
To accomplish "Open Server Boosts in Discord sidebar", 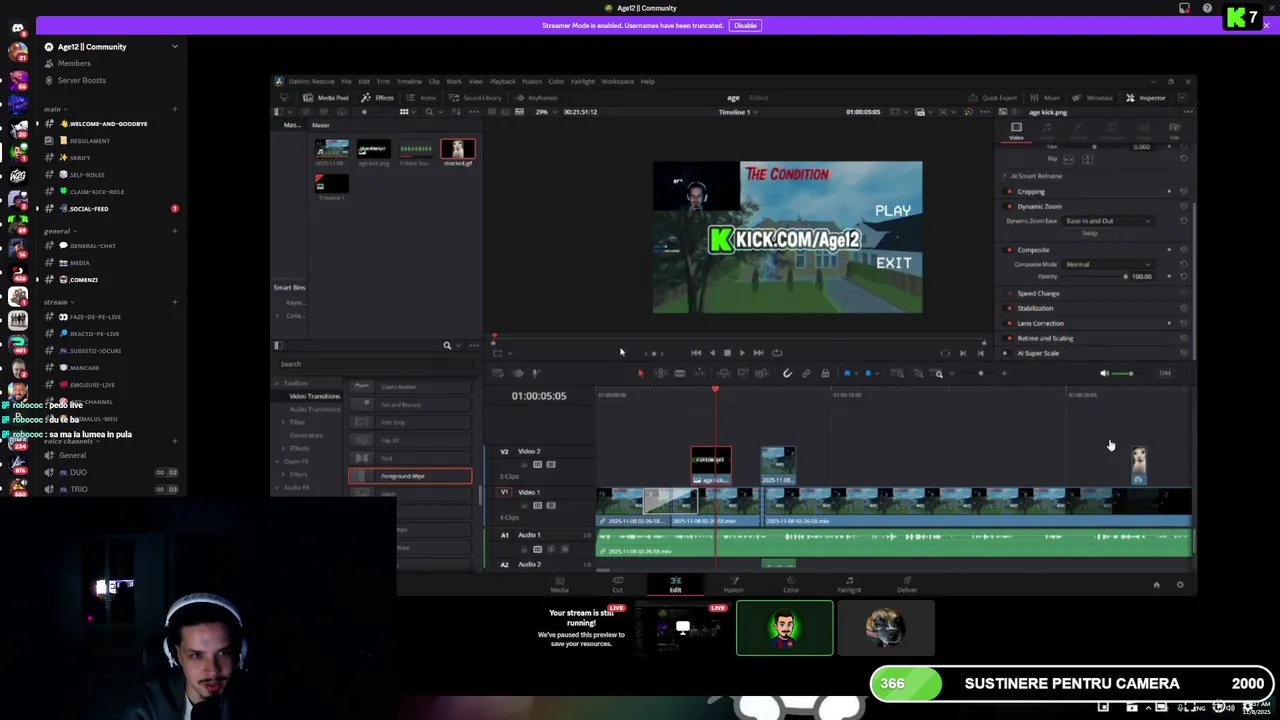I will click(x=82, y=80).
